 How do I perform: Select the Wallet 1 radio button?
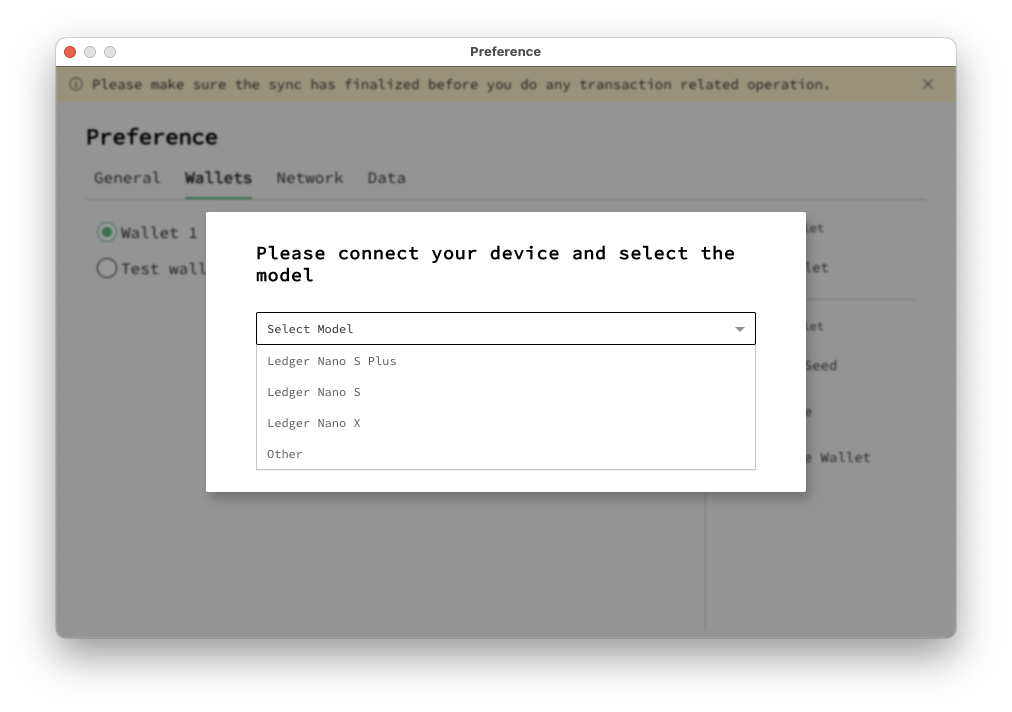click(107, 232)
